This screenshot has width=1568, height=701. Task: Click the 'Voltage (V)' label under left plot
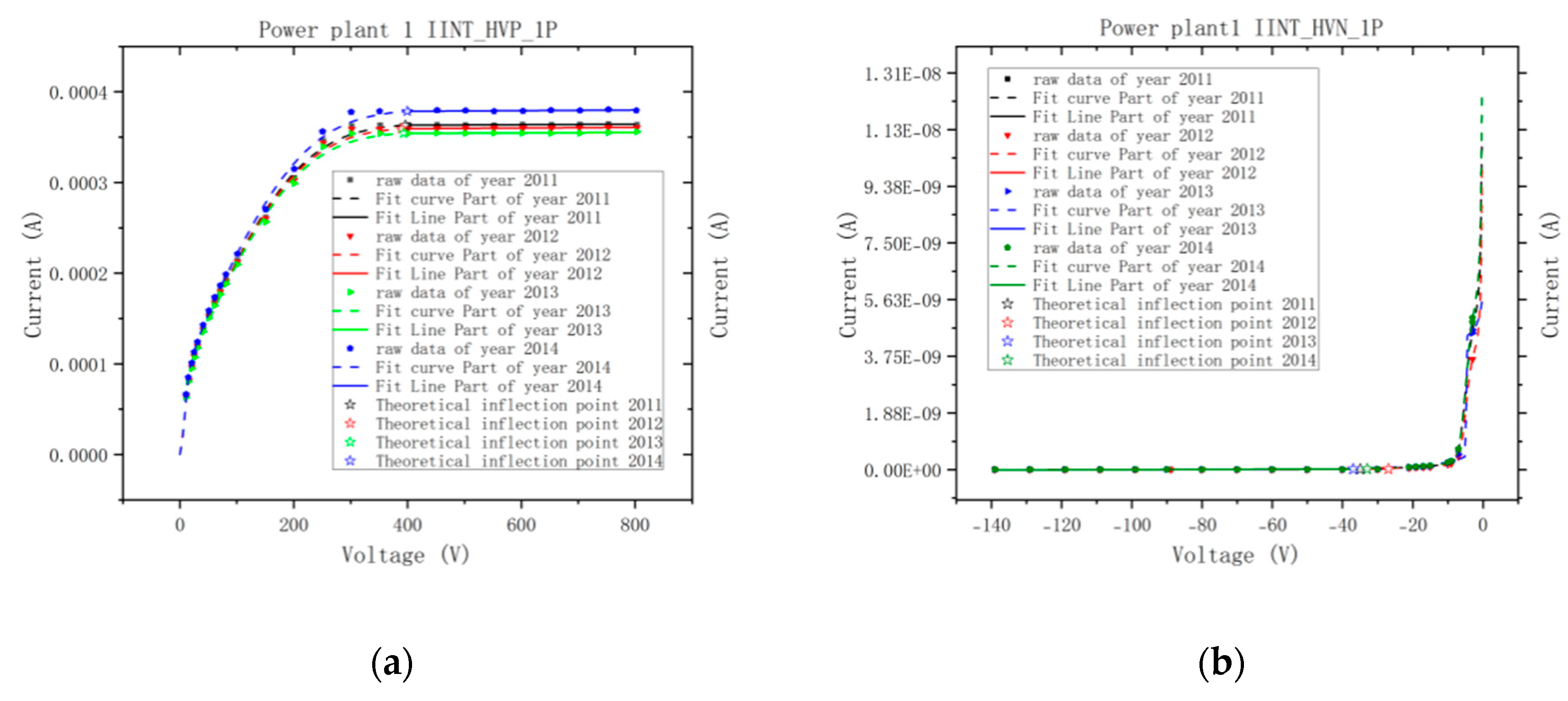point(405,554)
